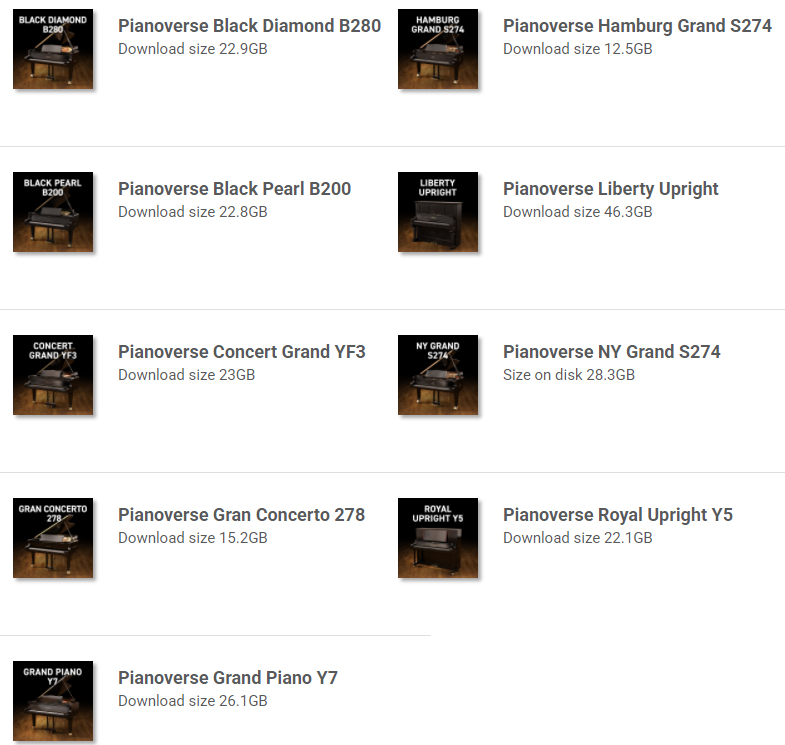Select the Pianoverse Black Pearl B200 title
This screenshot has height=745, width=785.
pos(234,189)
